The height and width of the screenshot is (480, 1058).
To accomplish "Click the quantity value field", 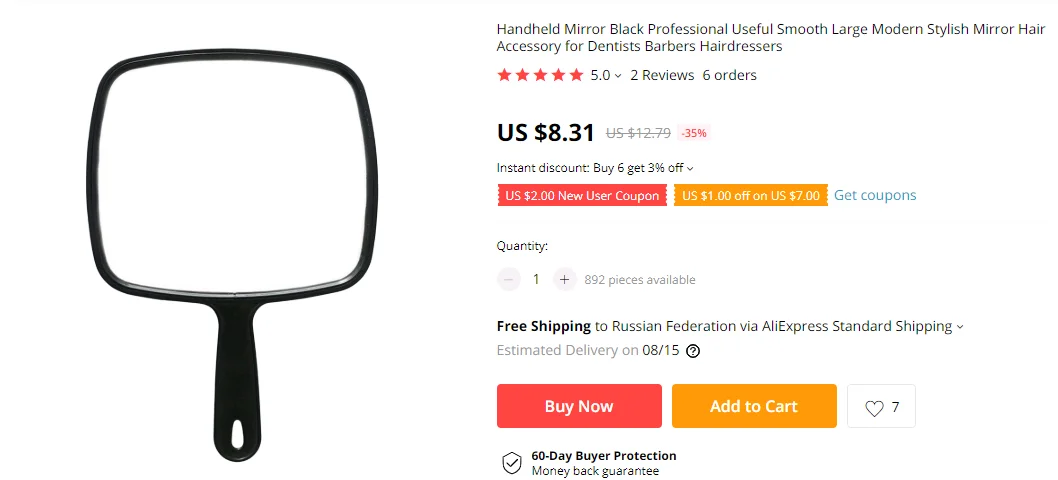I will pos(536,279).
